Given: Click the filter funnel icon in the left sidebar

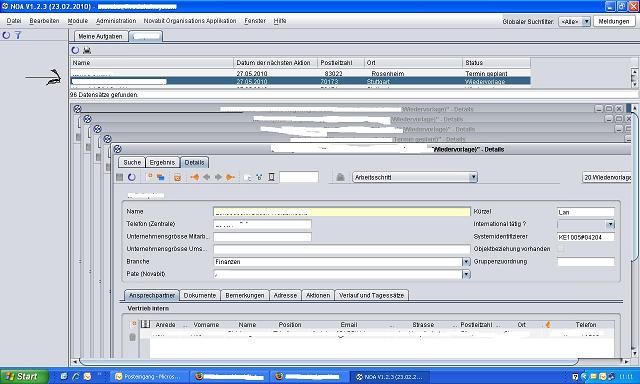Looking at the screenshot, I should [18, 35].
